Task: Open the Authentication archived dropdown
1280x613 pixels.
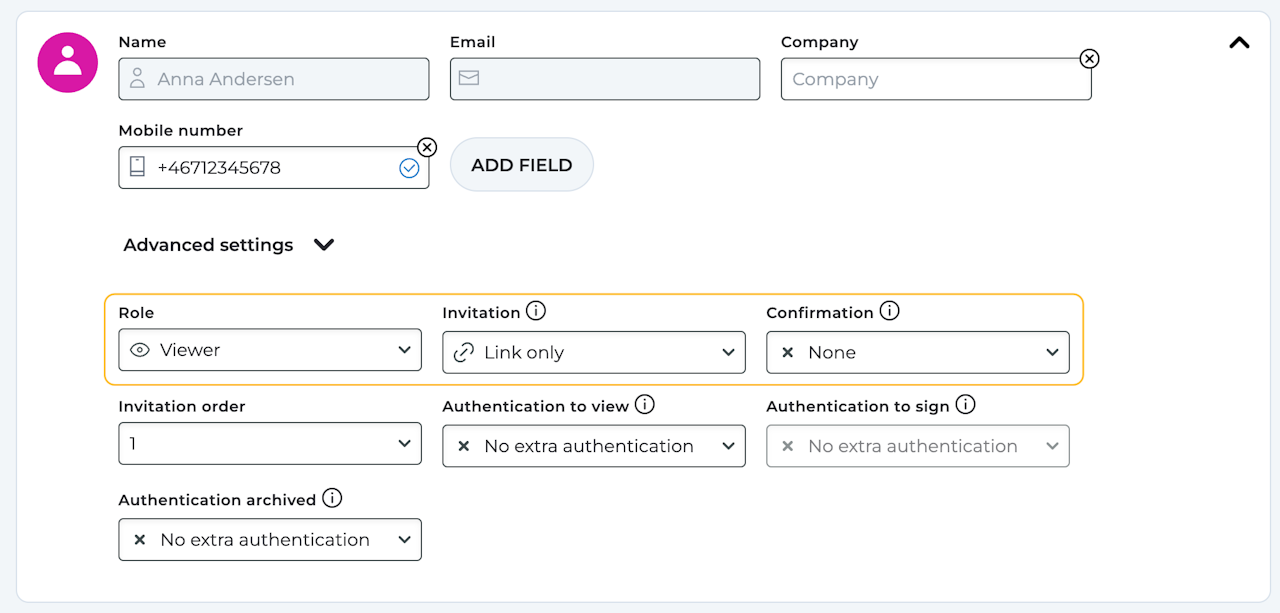Action: pos(270,539)
